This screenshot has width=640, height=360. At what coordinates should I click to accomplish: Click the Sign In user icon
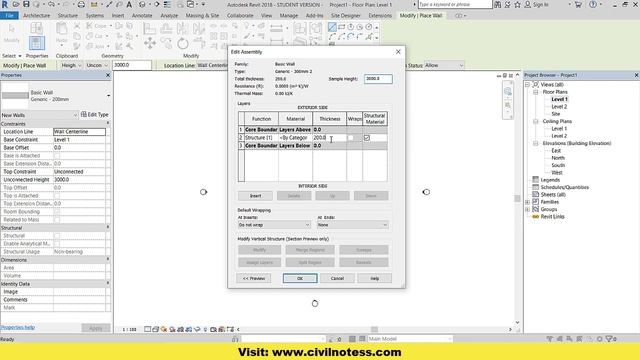click(528, 4)
